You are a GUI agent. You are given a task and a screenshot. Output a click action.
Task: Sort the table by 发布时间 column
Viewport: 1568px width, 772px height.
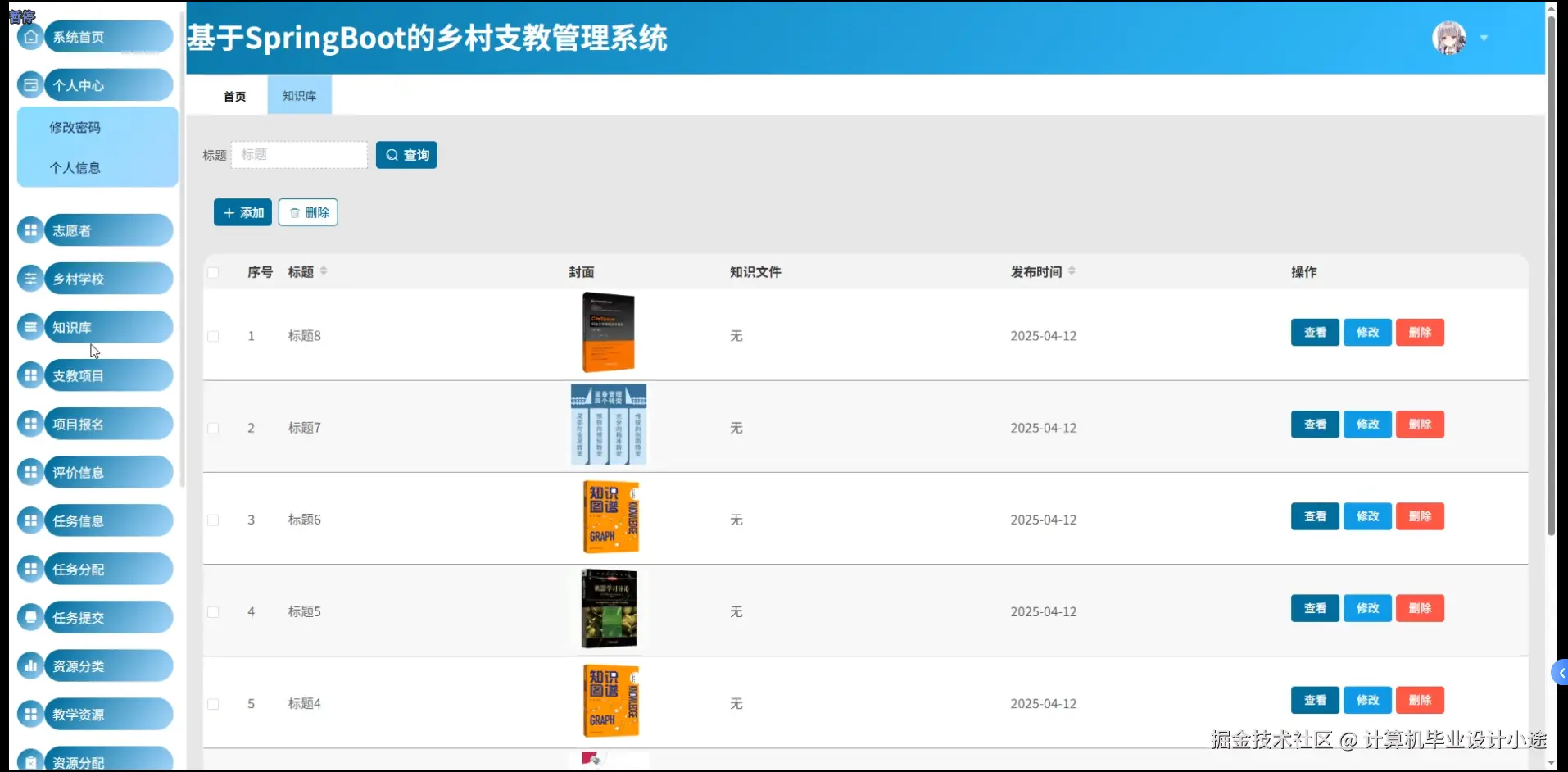pyautogui.click(x=1072, y=271)
